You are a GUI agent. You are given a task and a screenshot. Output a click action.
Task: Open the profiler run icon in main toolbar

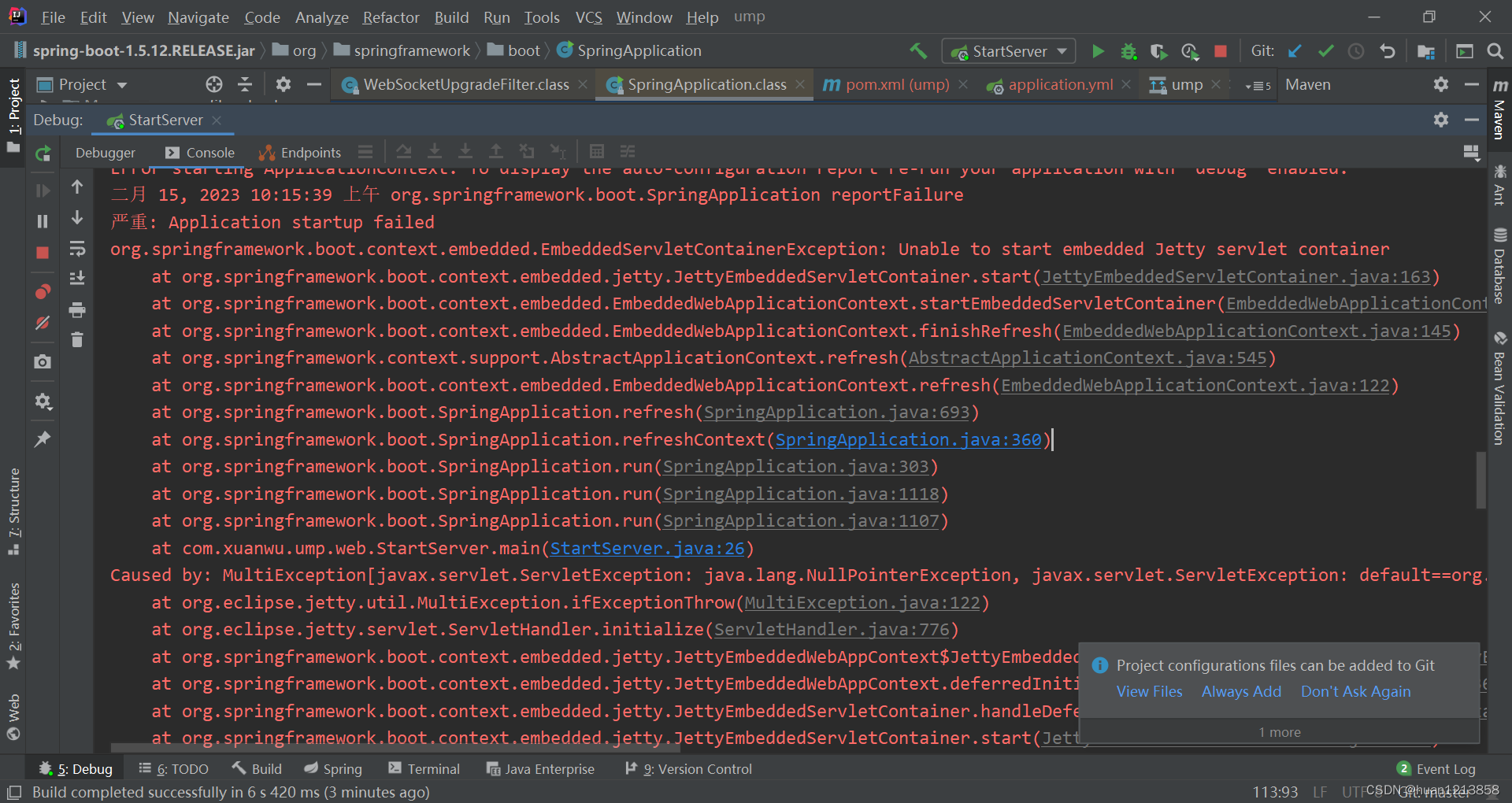pos(1190,51)
